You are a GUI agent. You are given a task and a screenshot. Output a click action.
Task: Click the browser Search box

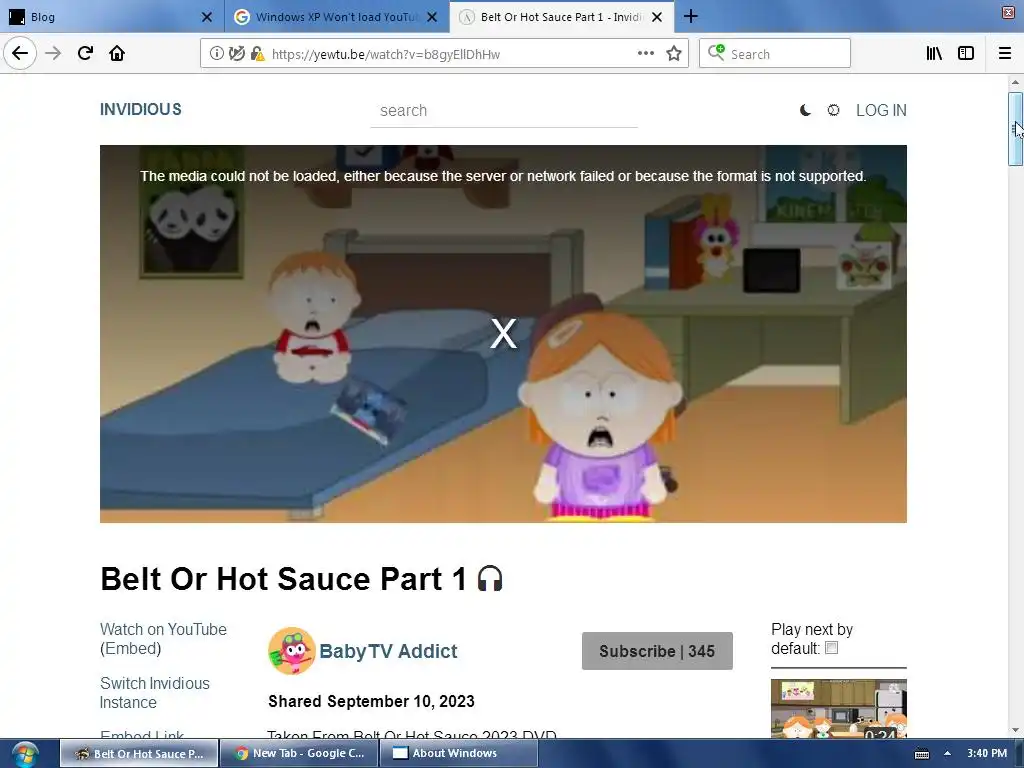coord(775,54)
